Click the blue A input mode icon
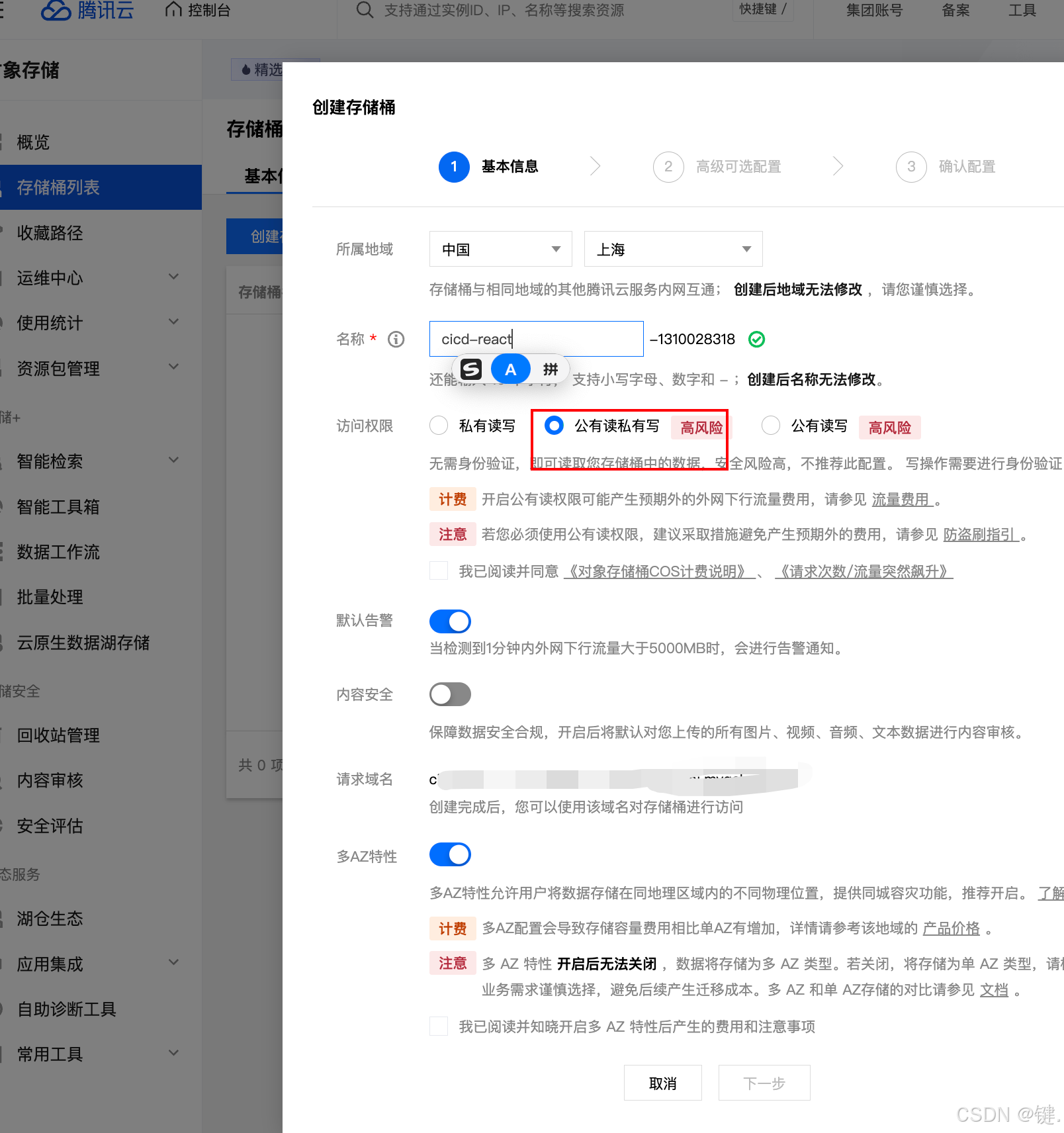The image size is (1064, 1133). coord(510,369)
